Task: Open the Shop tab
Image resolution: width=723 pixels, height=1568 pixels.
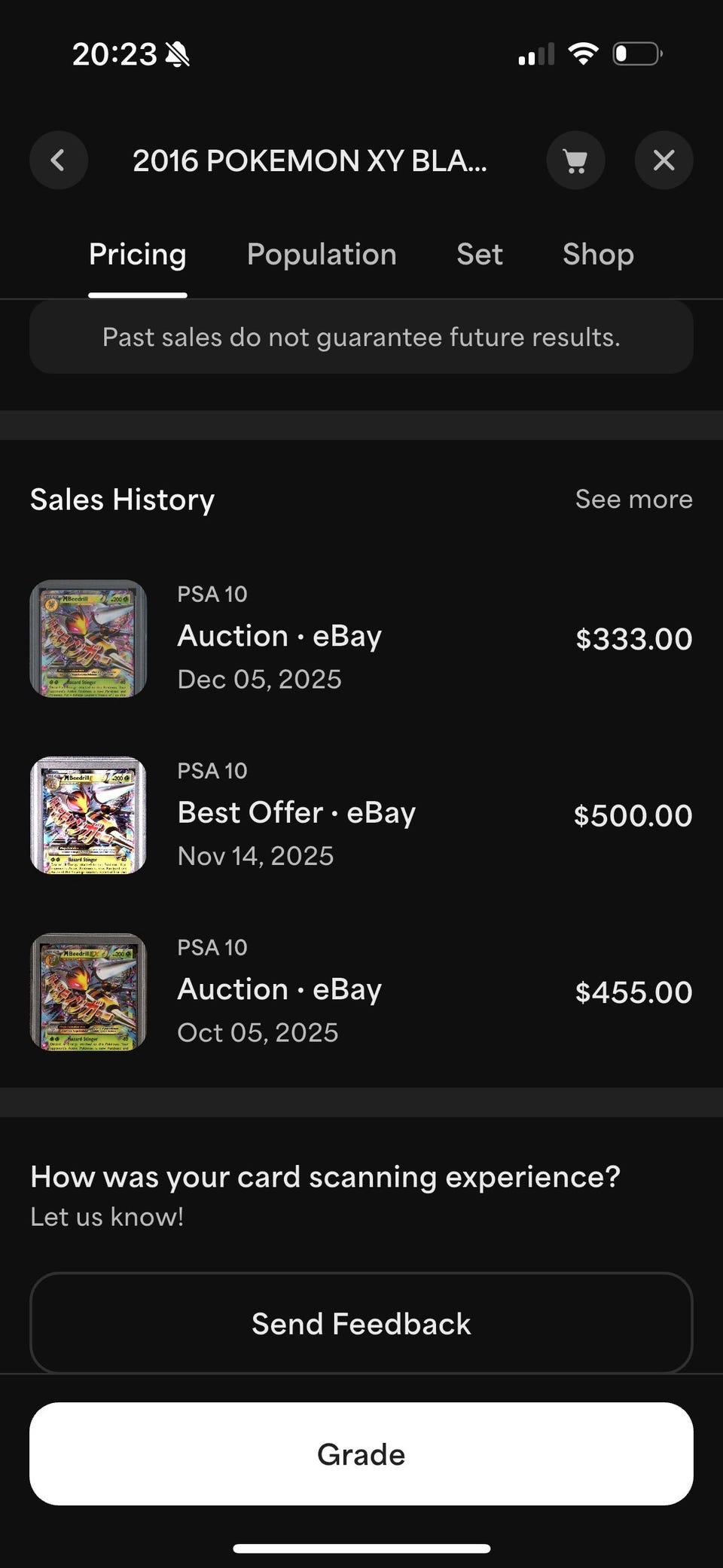Action: (x=598, y=255)
